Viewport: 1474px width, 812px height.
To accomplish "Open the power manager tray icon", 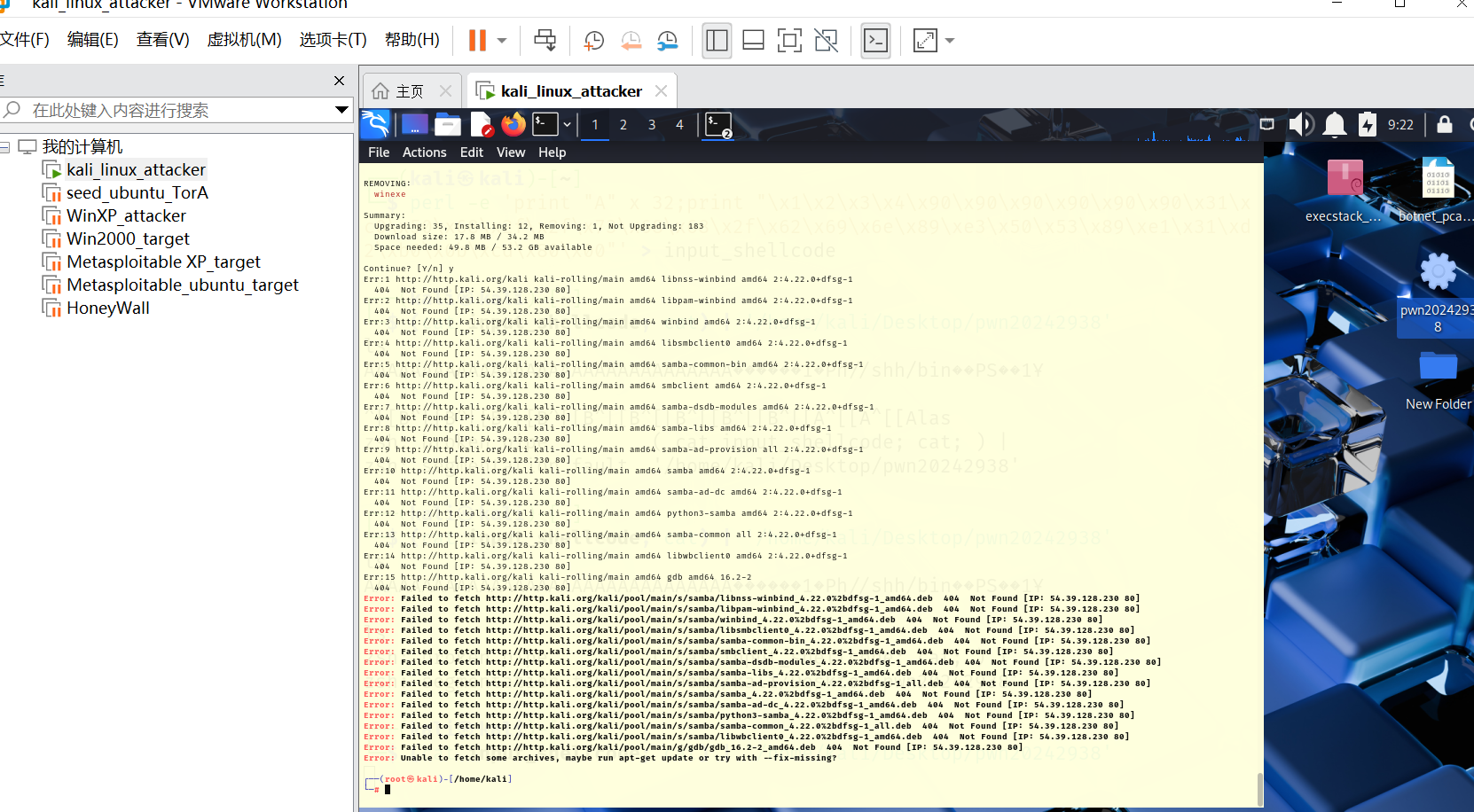I will (x=1368, y=124).
